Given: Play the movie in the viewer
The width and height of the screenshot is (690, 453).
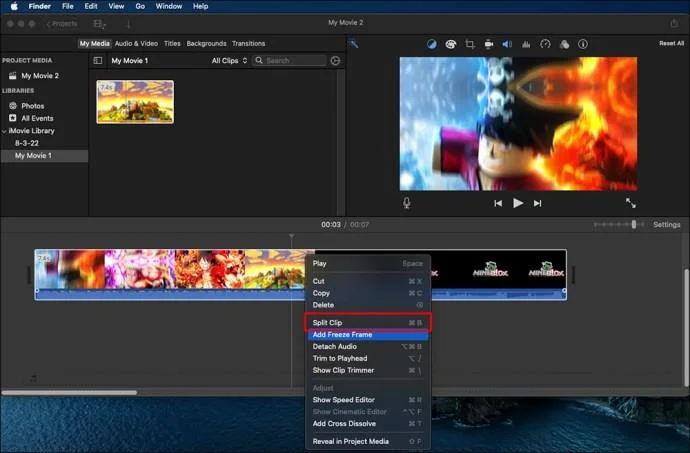Looking at the screenshot, I should 518,203.
